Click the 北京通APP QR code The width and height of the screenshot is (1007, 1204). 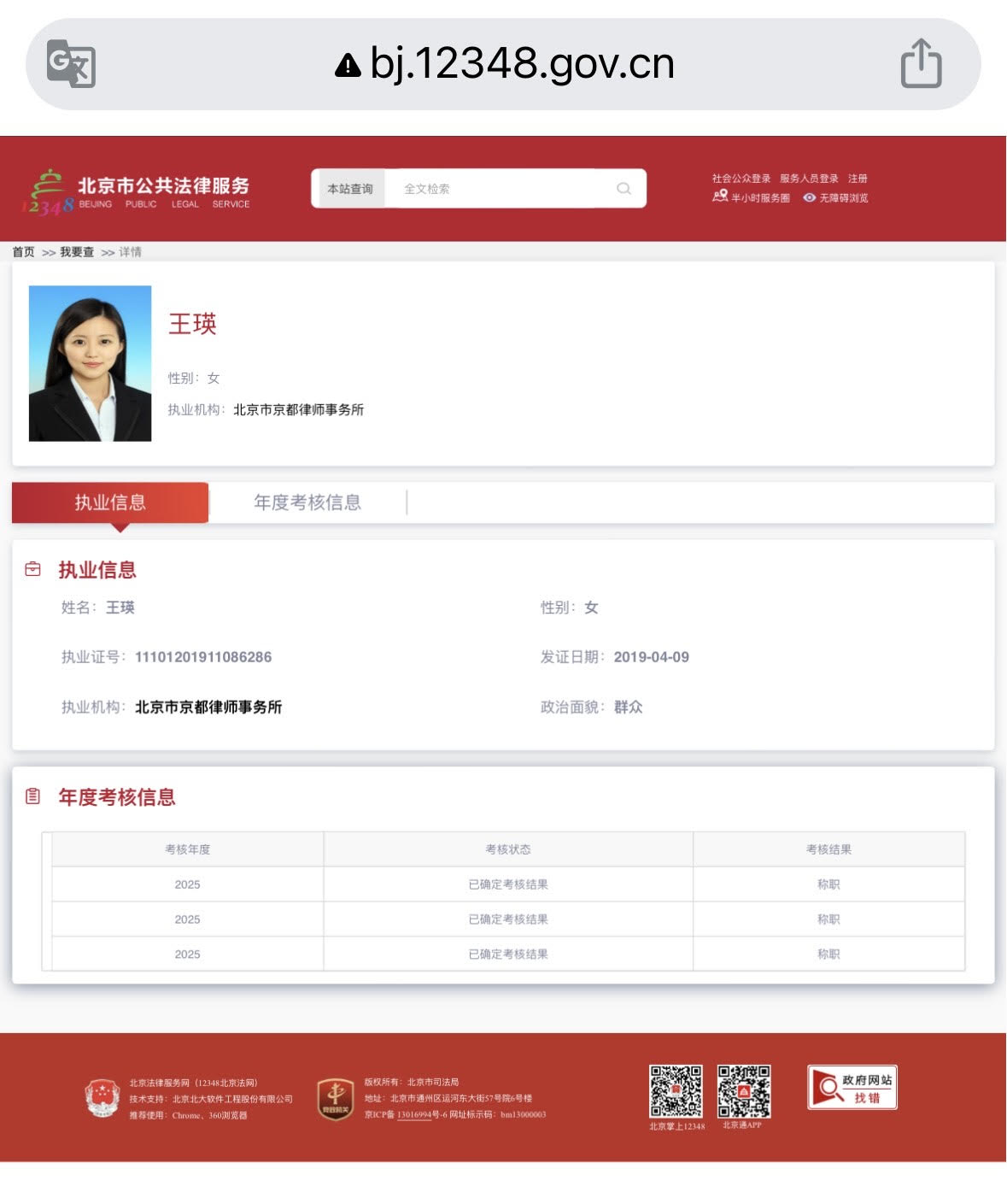[743, 1091]
